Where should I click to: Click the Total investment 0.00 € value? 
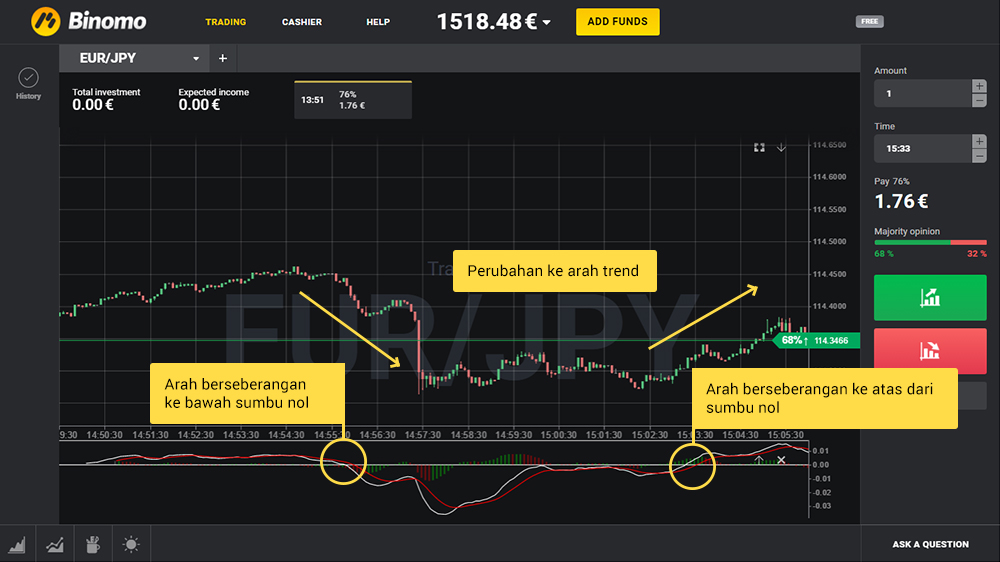tap(92, 105)
